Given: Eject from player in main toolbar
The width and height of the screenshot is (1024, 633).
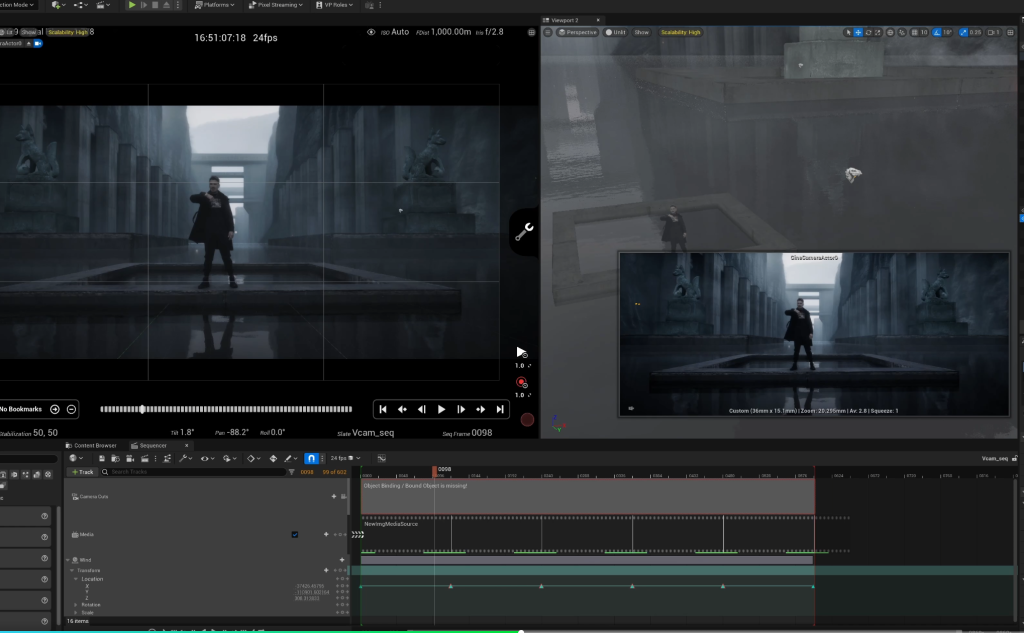Looking at the screenshot, I should point(166,5).
